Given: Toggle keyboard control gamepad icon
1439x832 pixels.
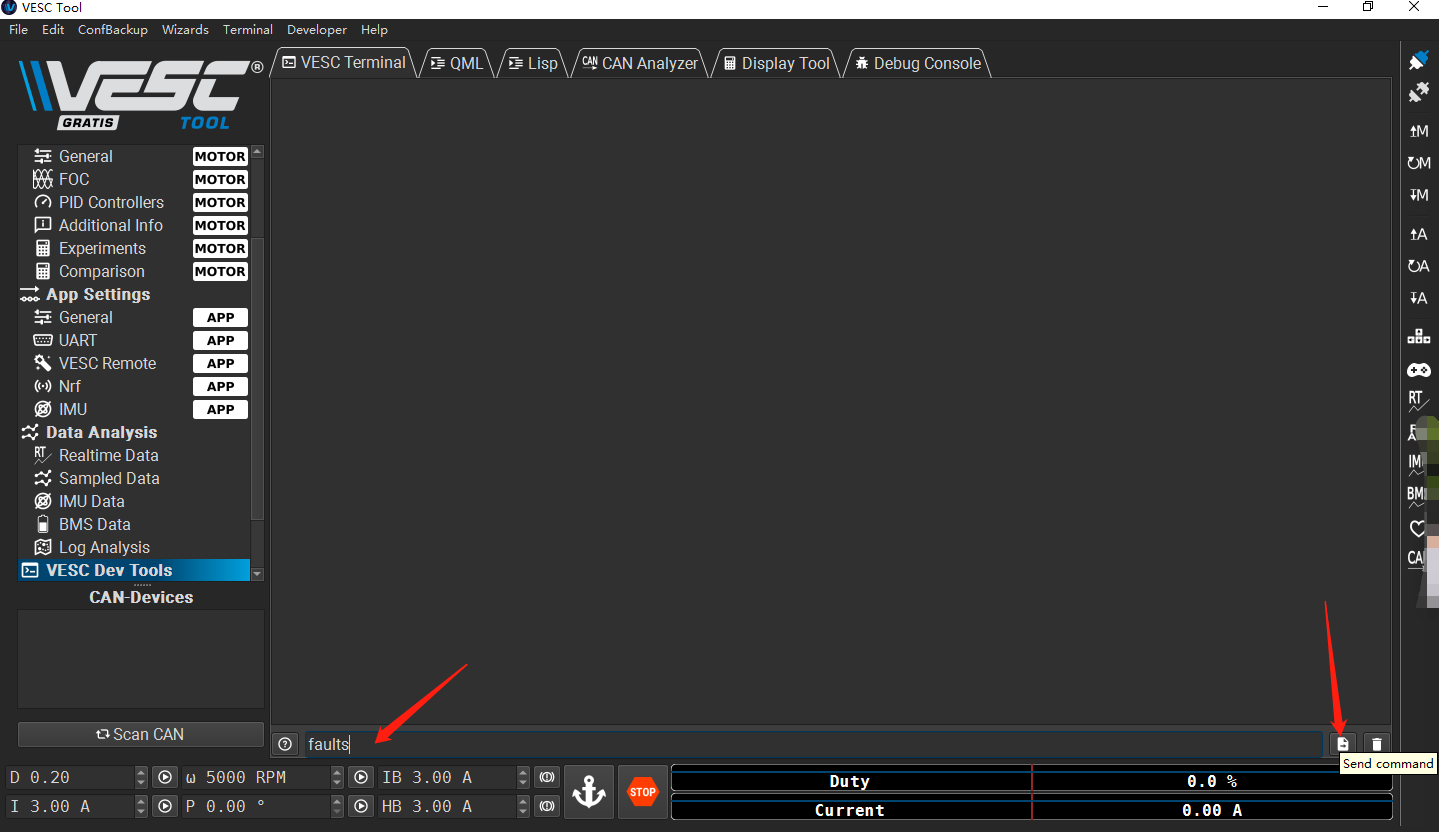Looking at the screenshot, I should click(1418, 369).
